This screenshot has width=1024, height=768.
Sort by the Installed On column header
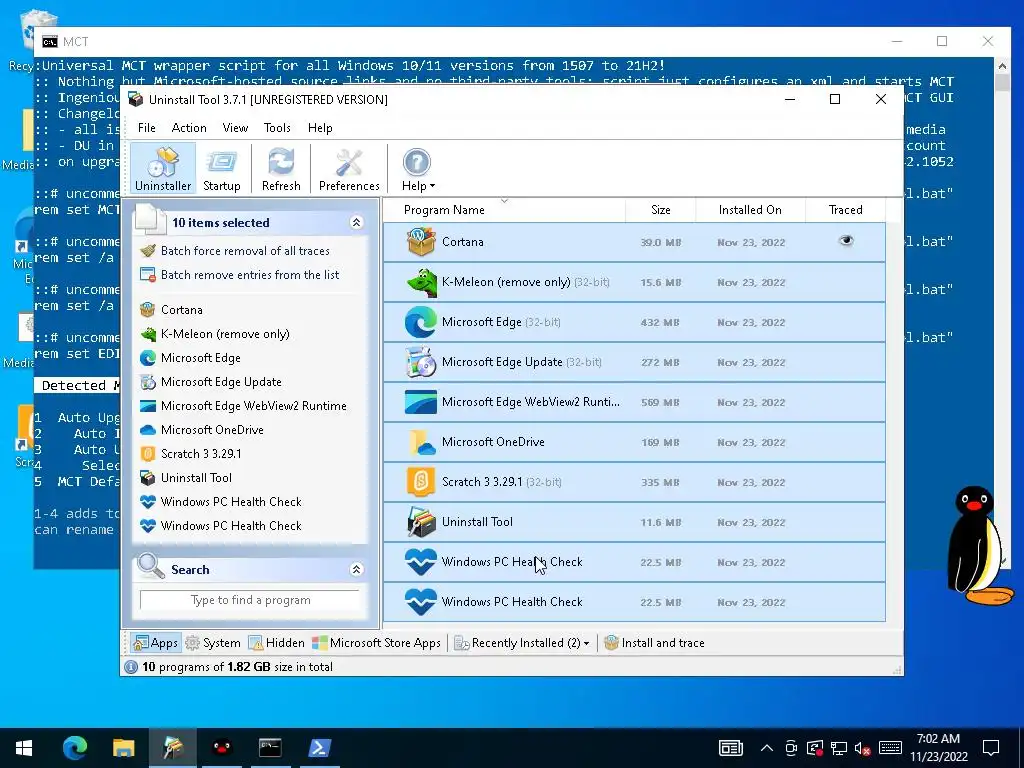click(750, 210)
